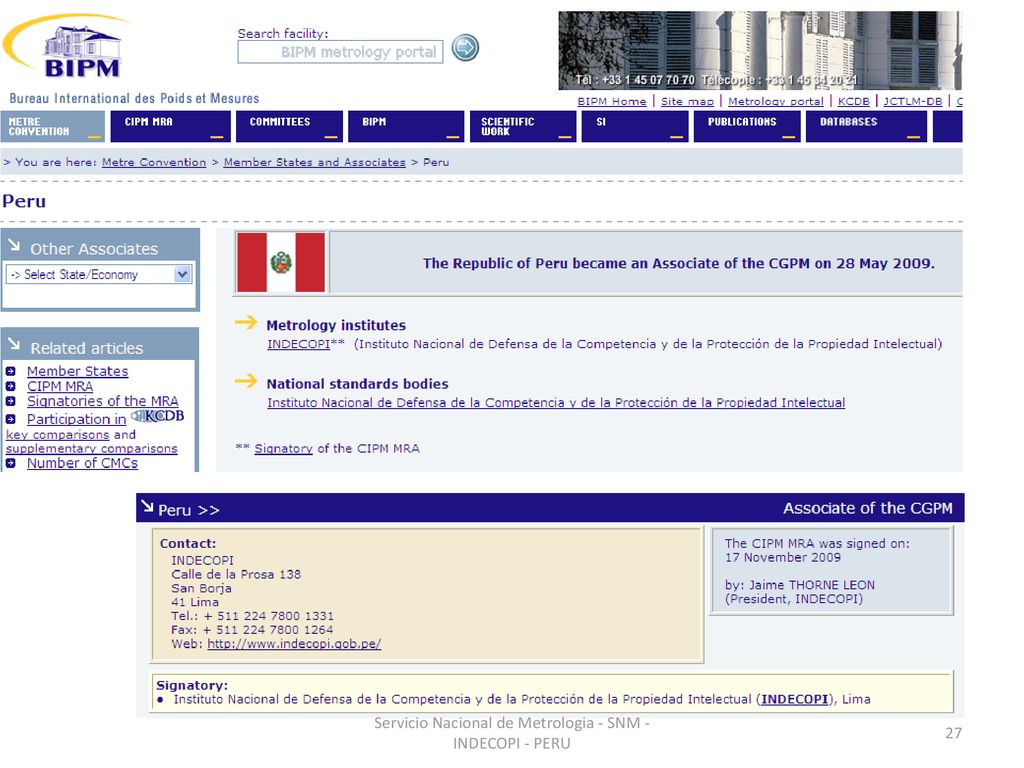Click the 'Tel.: + 511 224 7800 1331' line
The image size is (1024, 768).
pyautogui.click(x=252, y=616)
